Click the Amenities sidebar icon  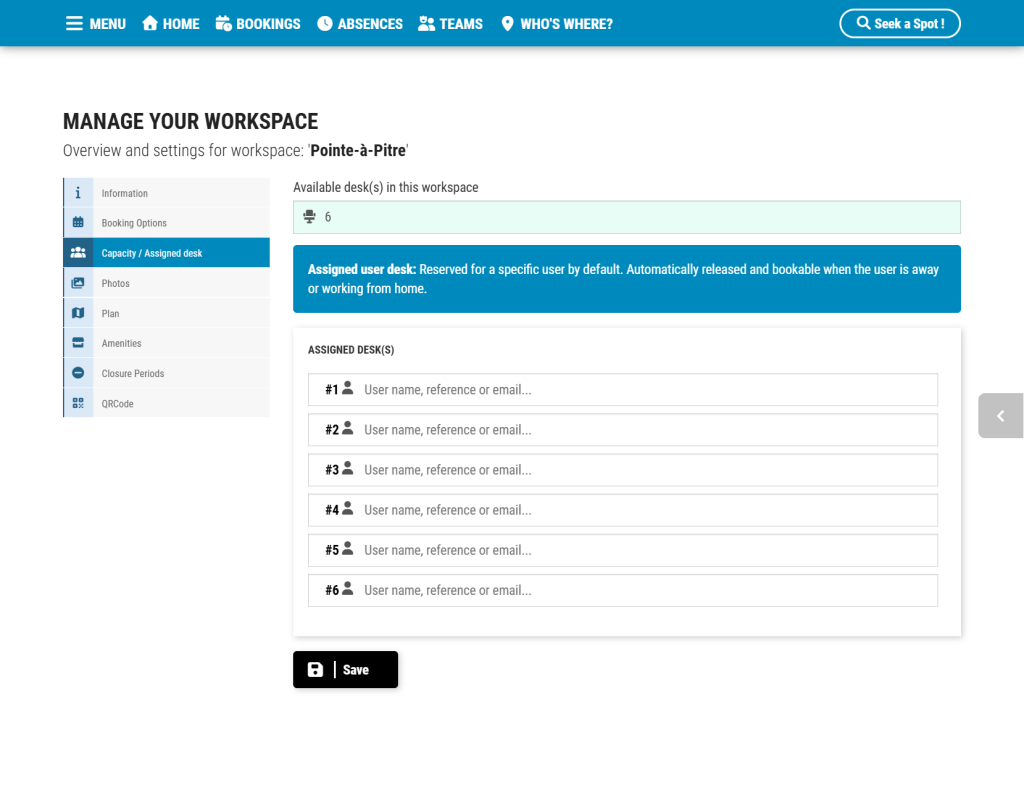coord(78,343)
